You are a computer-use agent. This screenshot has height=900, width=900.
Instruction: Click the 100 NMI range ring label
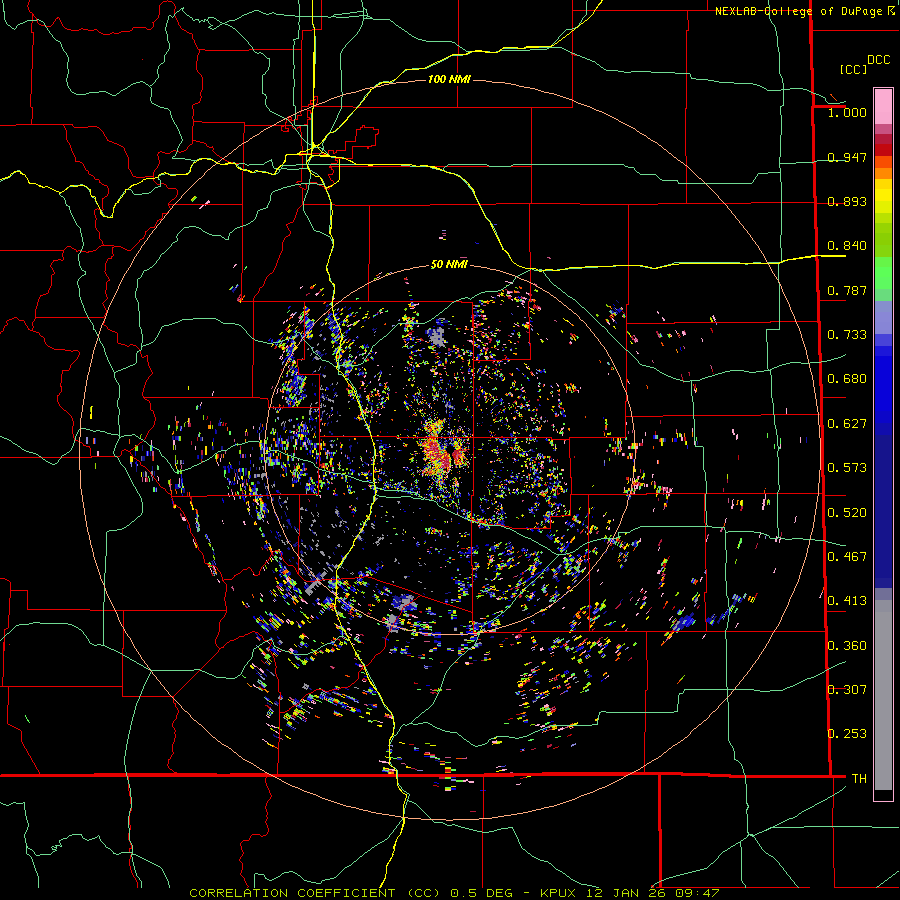[449, 79]
